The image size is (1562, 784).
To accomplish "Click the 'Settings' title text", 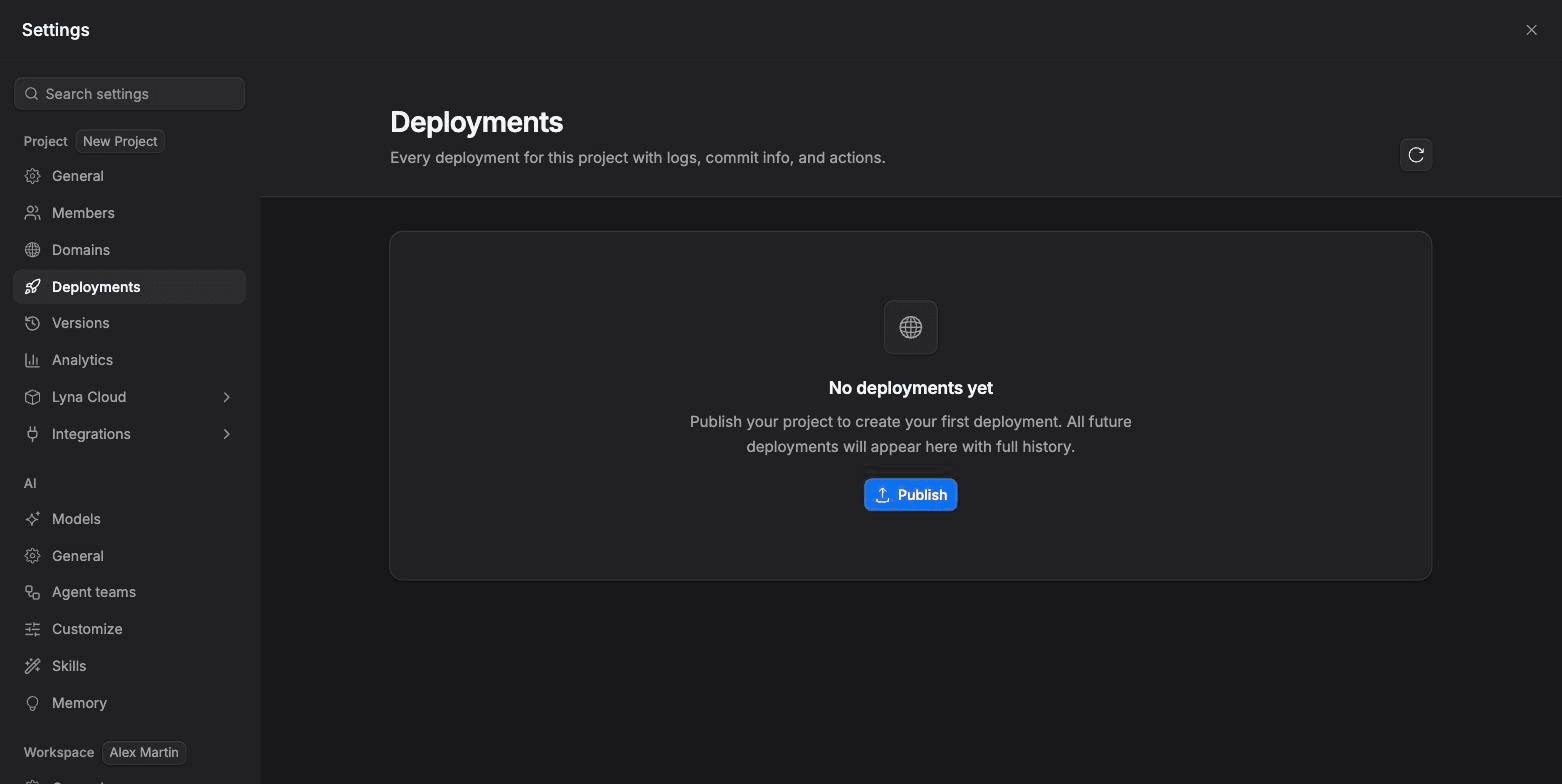I will coord(56,30).
